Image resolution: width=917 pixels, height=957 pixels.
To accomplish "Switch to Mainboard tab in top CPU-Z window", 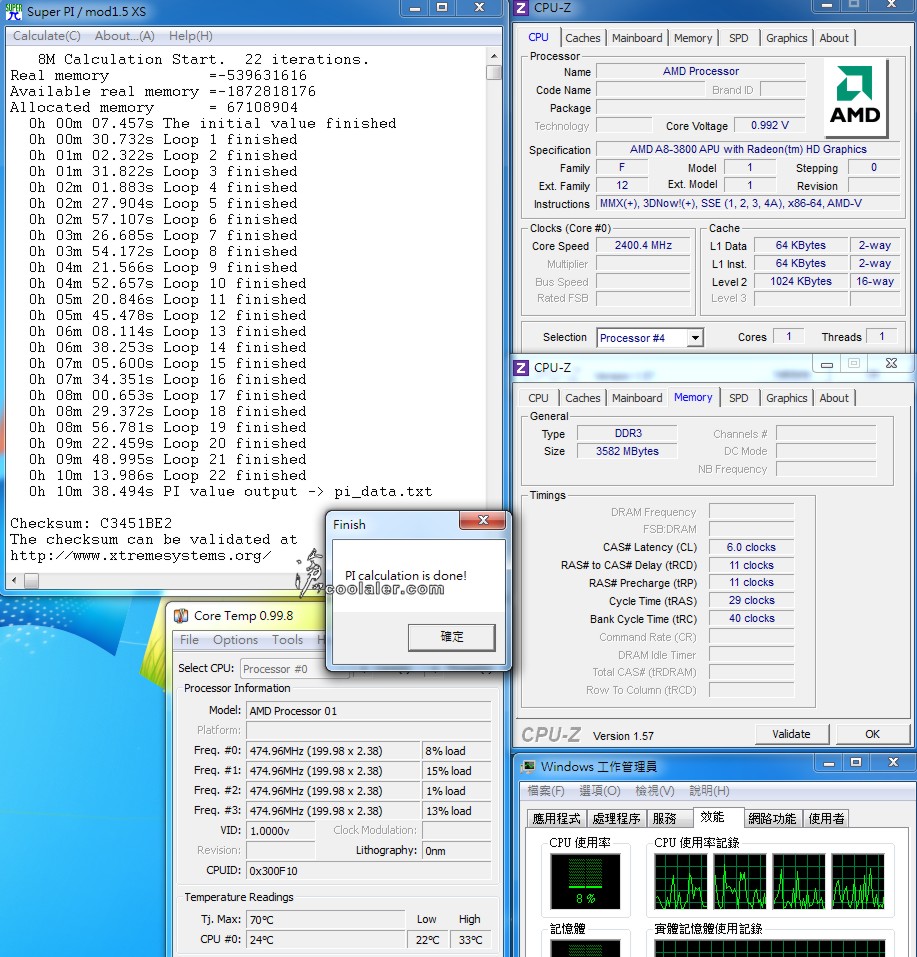I will click(637, 38).
